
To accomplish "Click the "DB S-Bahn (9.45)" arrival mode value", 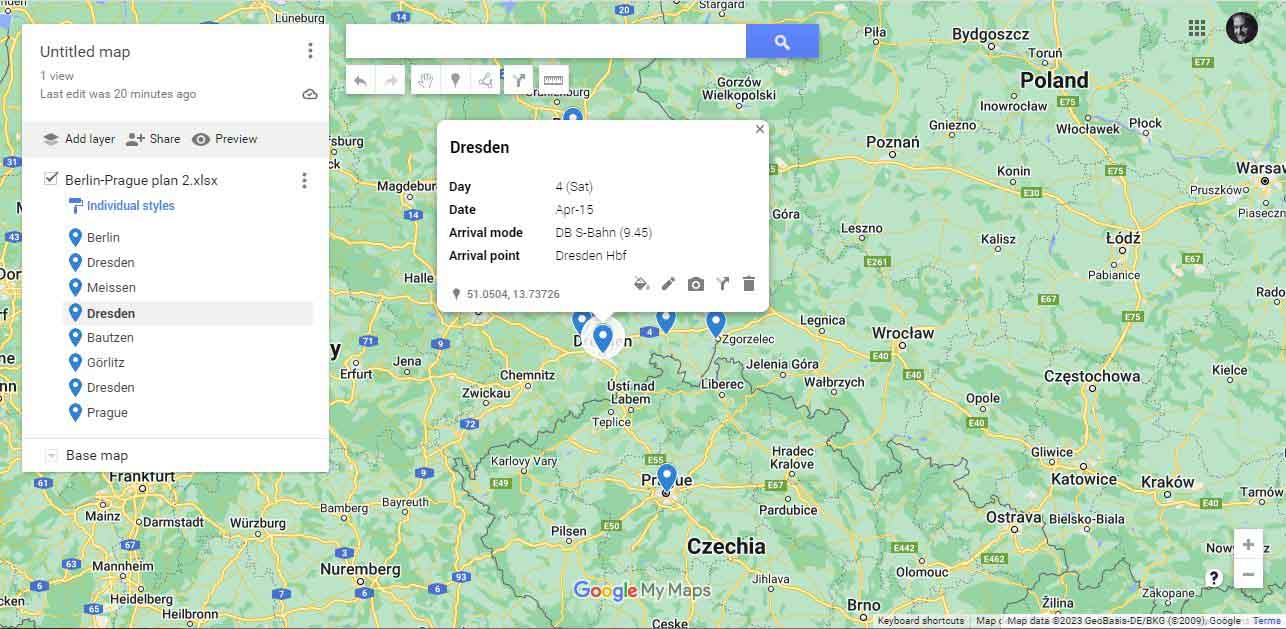I will click(x=604, y=233).
